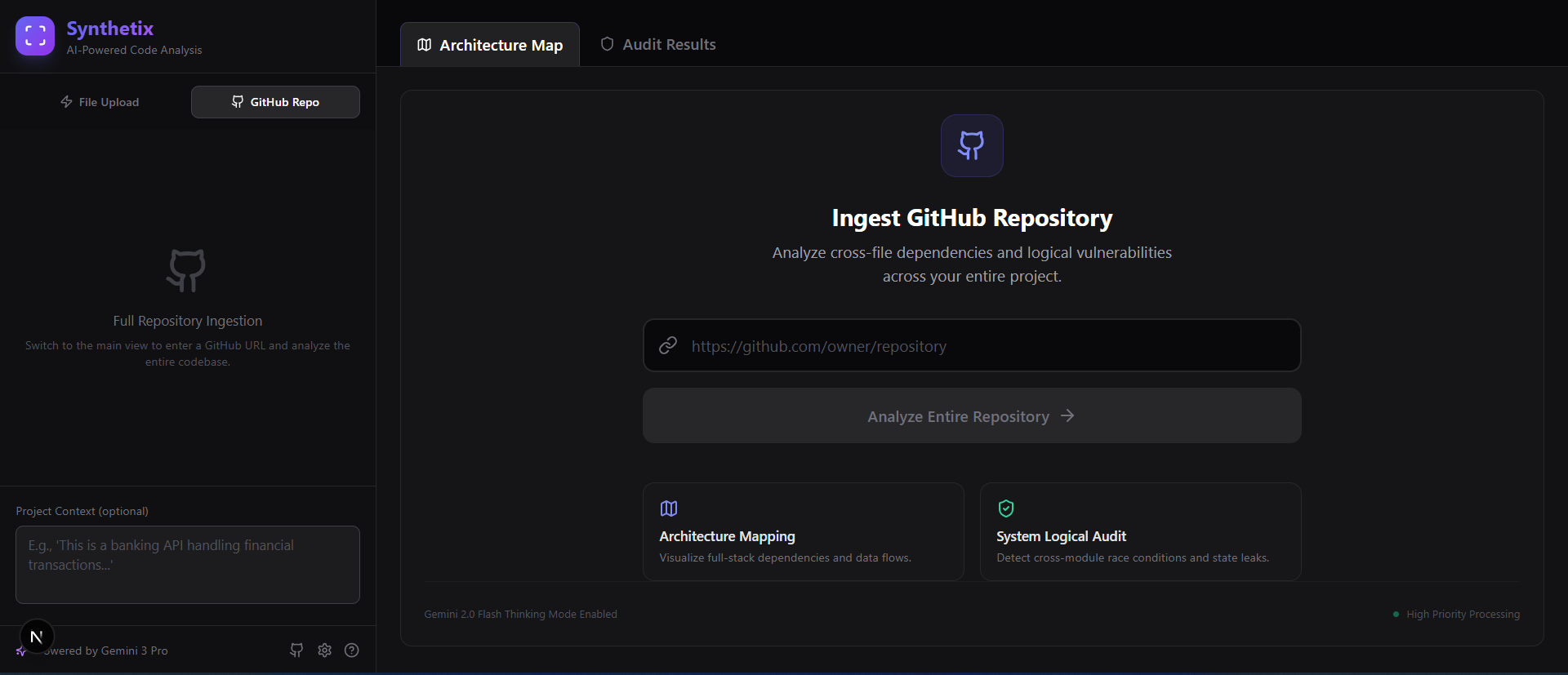Click the map icon on Architecture Map tab
This screenshot has width=1568, height=675.
coord(425,45)
